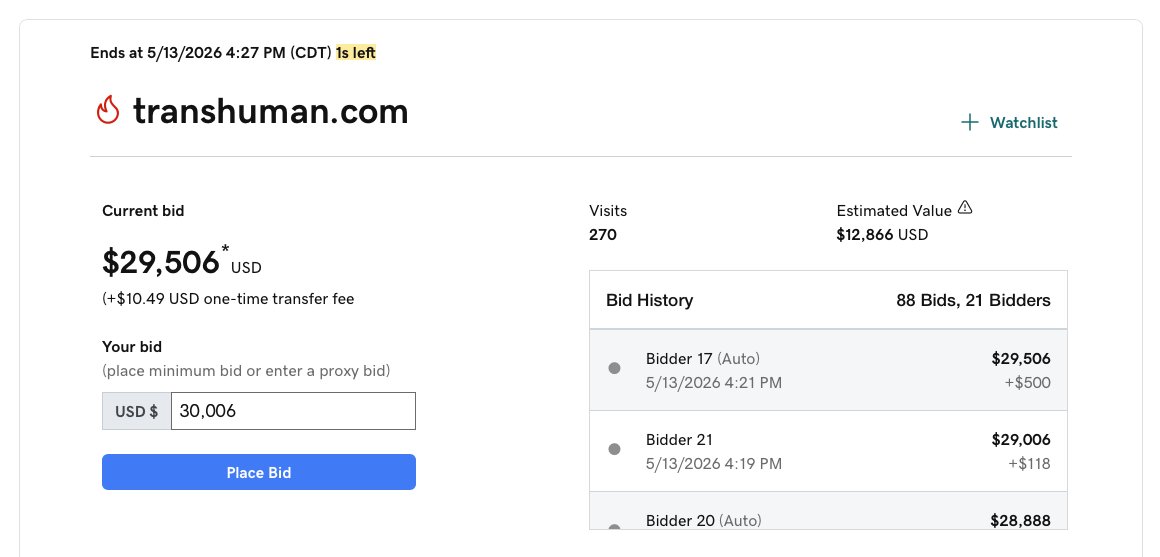
Task: Click the plus icon next to Watchlist
Action: 969,123
